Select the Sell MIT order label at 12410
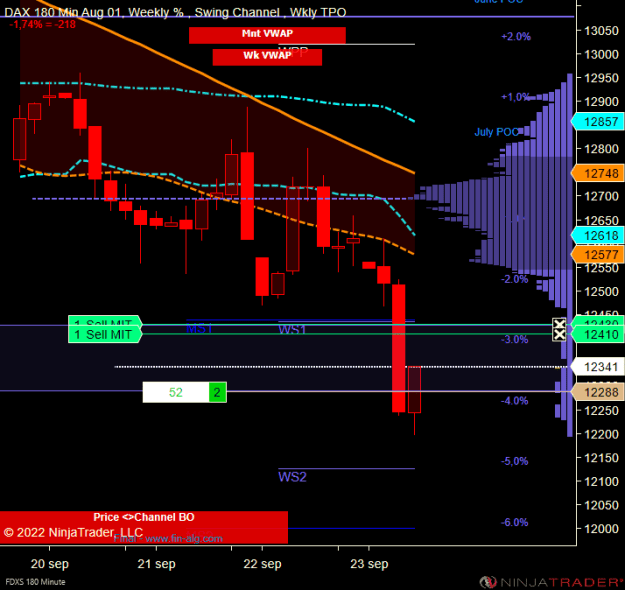The width and height of the screenshot is (625, 590). point(105,334)
